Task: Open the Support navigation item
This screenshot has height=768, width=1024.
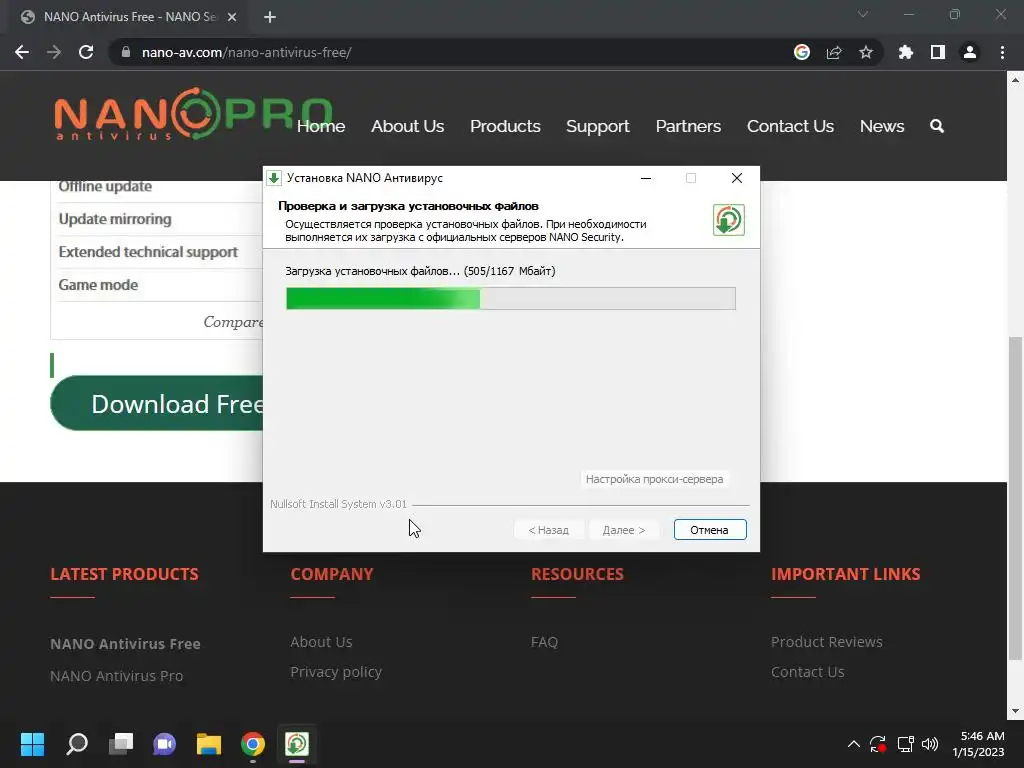Action: click(x=598, y=126)
